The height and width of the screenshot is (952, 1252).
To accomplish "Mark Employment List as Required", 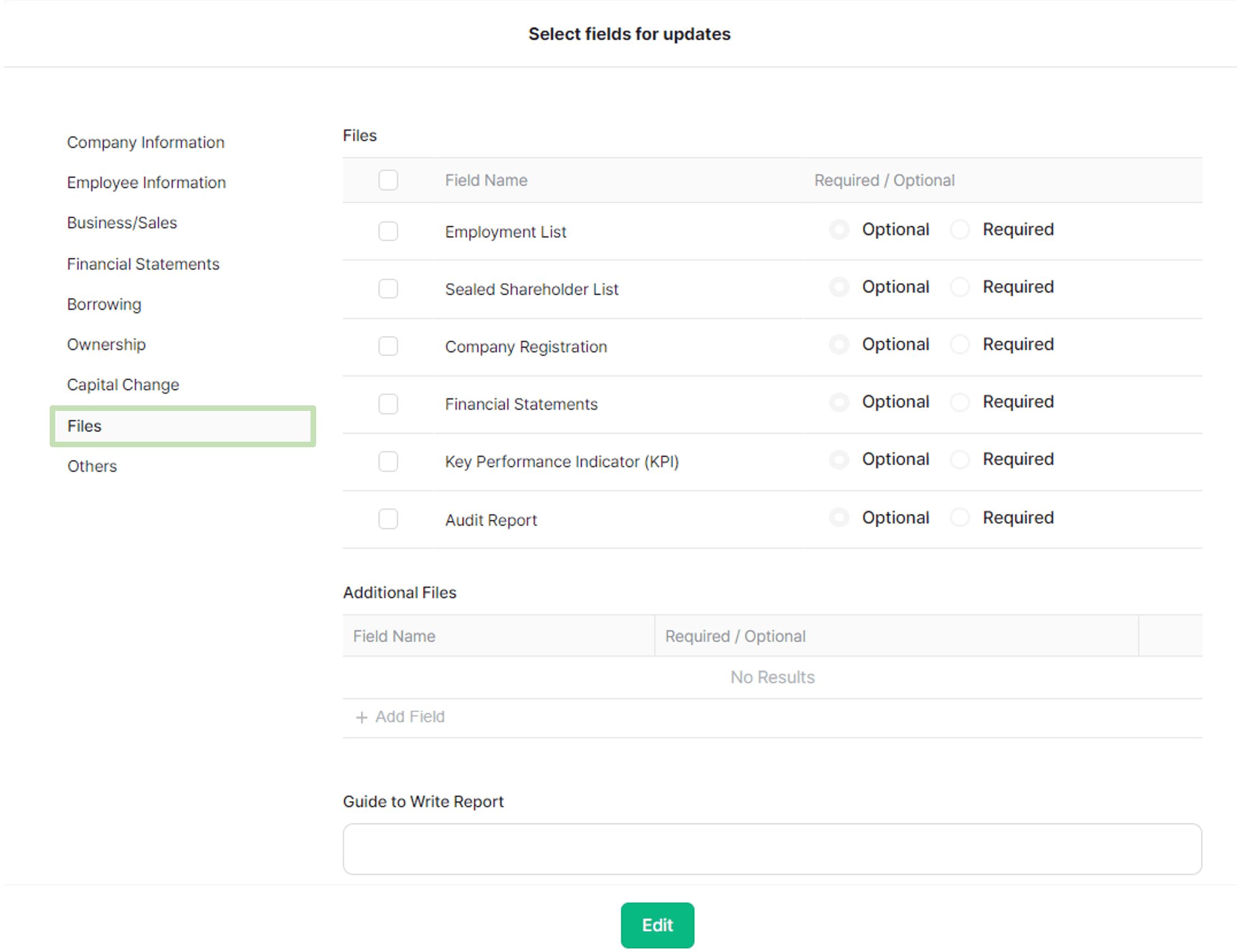I will click(959, 229).
